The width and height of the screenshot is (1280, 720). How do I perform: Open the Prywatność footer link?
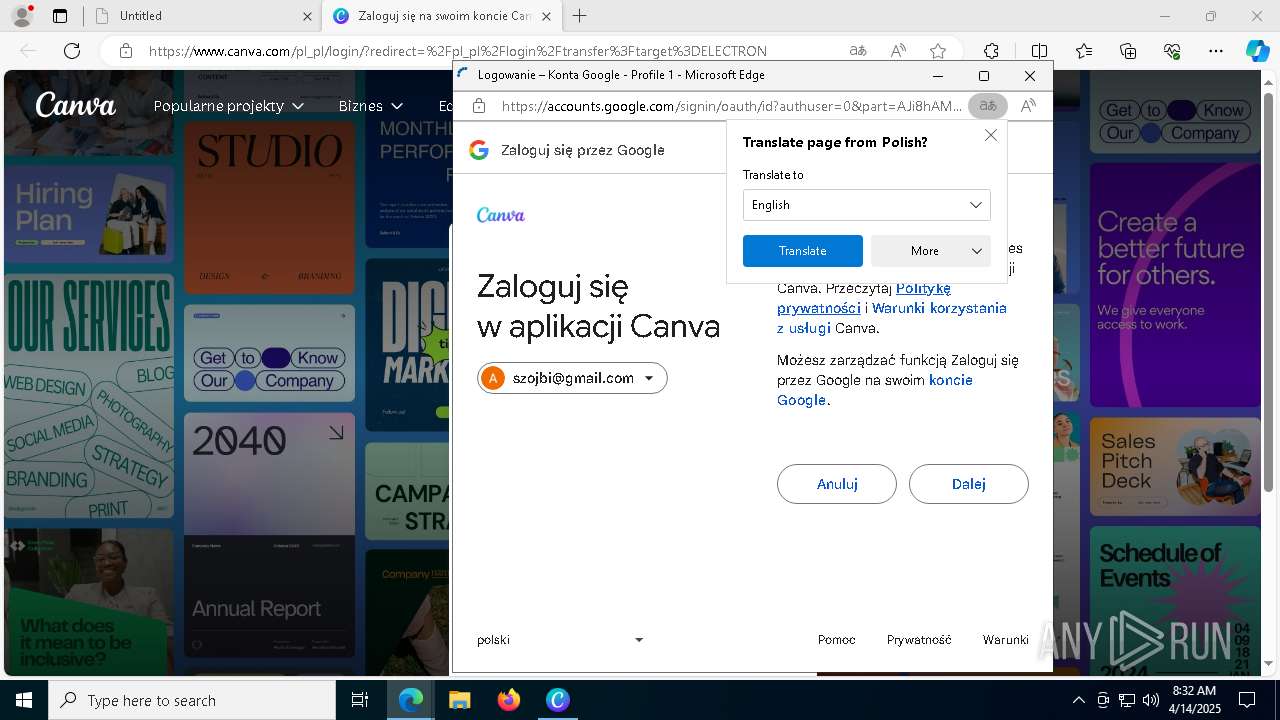[919, 640]
